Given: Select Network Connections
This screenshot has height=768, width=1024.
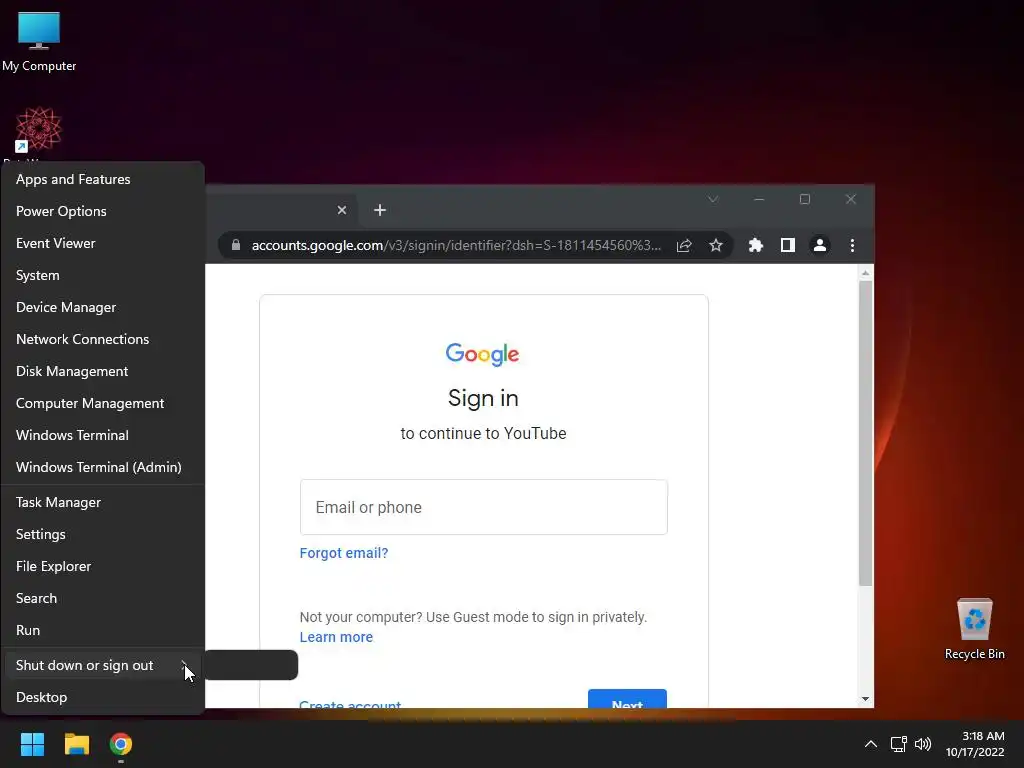Looking at the screenshot, I should click(x=103, y=340).
